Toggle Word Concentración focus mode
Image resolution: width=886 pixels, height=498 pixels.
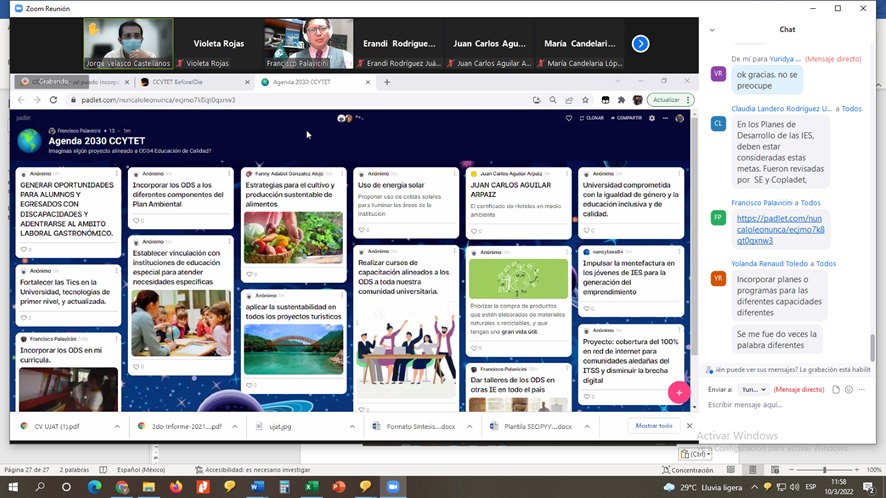687,470
